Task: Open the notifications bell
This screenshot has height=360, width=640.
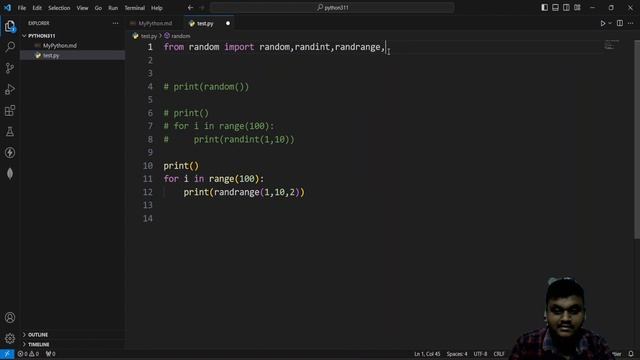Action: (x=631, y=354)
